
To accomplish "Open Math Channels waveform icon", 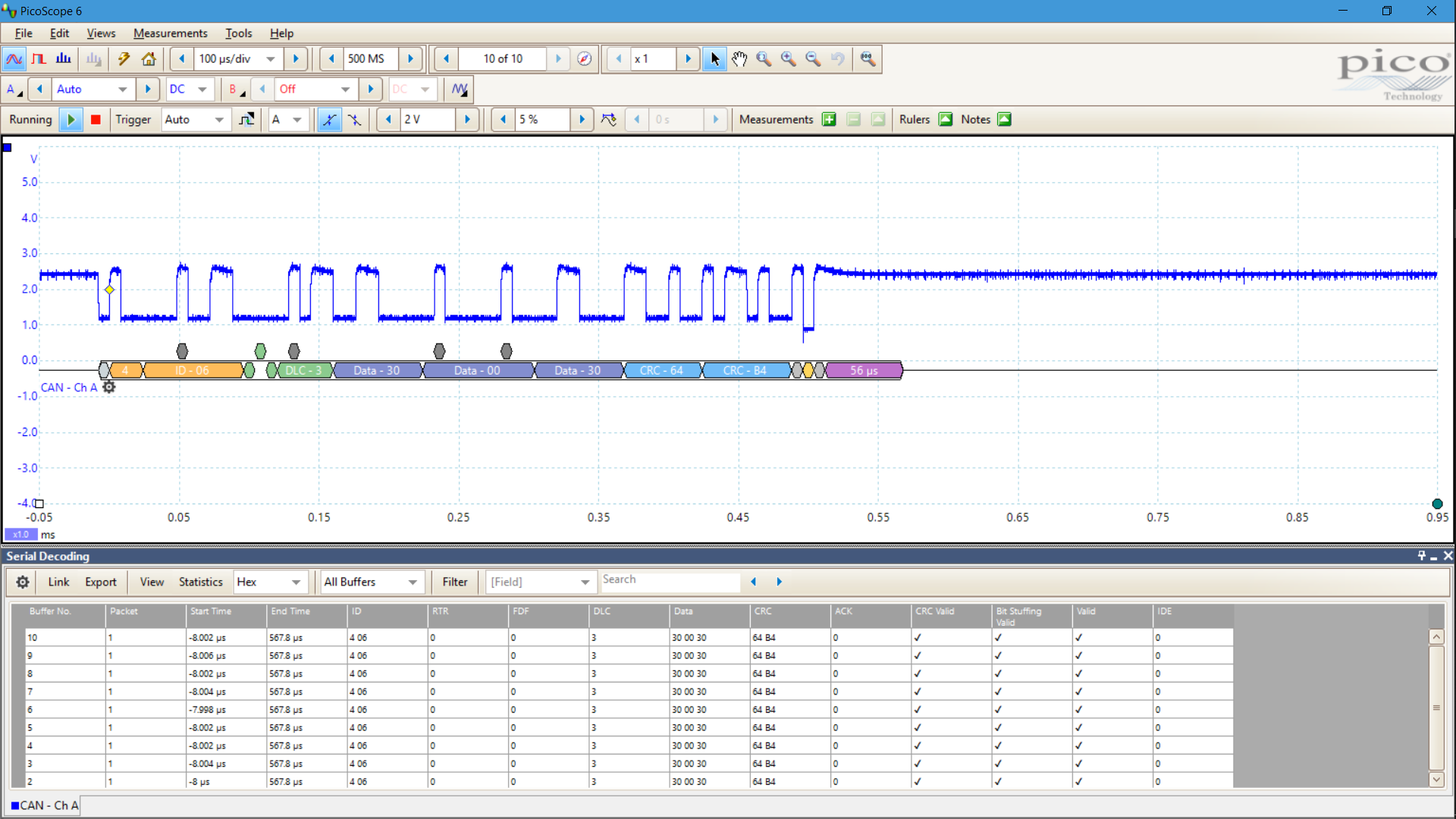I will (x=459, y=89).
